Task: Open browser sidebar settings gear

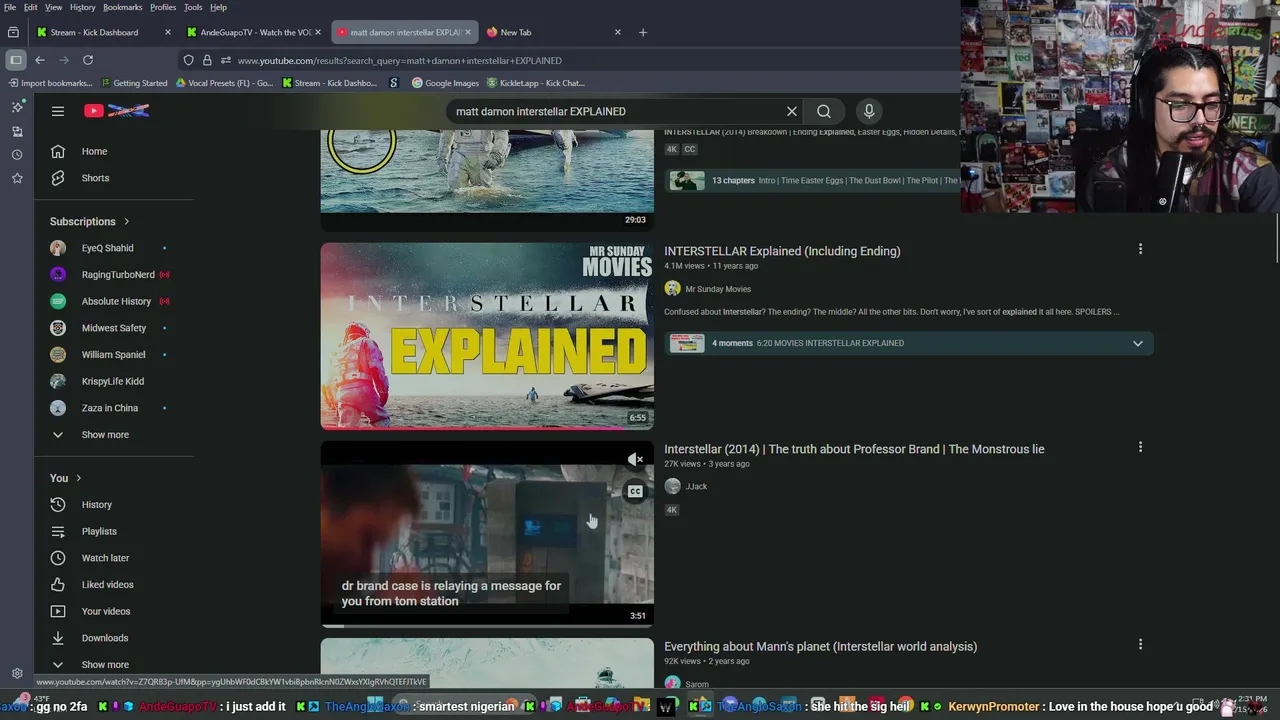Action: click(17, 673)
